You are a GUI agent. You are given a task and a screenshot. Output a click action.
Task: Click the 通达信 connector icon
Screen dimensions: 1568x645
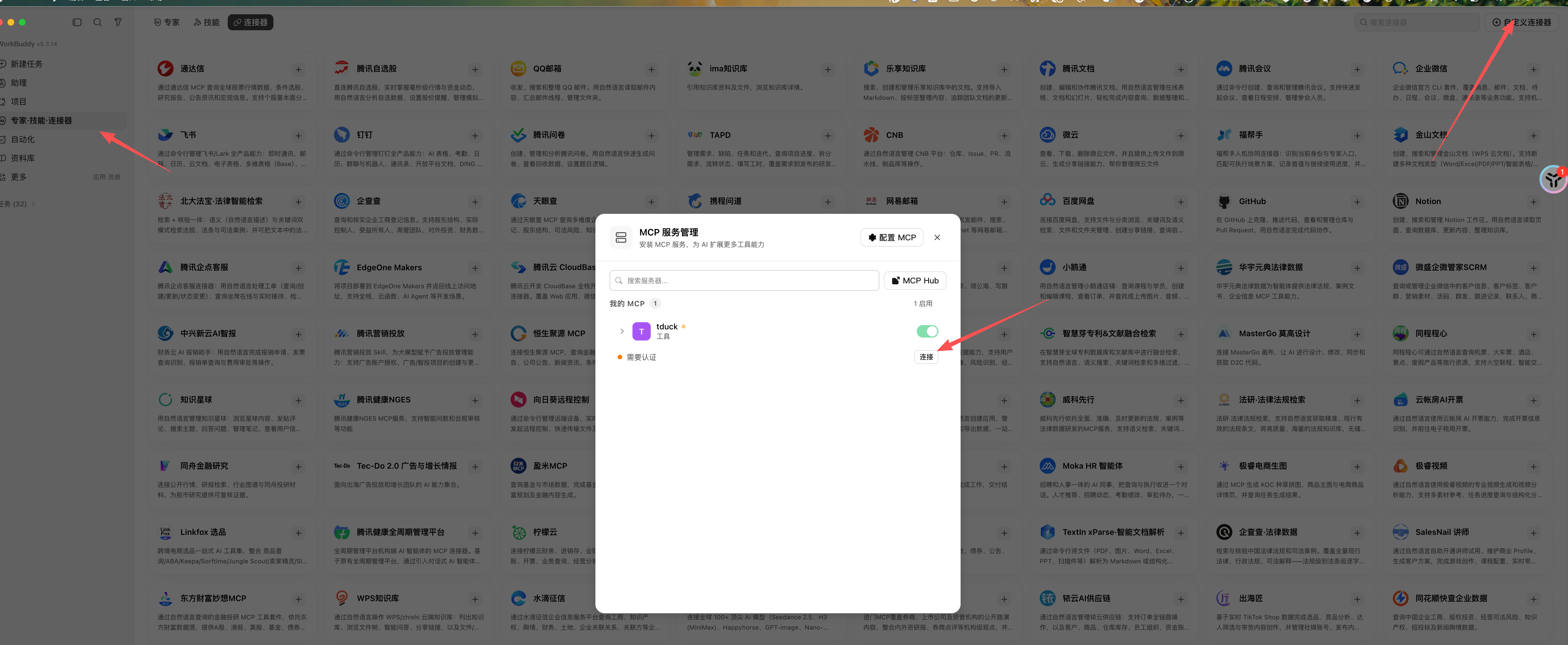tap(165, 69)
